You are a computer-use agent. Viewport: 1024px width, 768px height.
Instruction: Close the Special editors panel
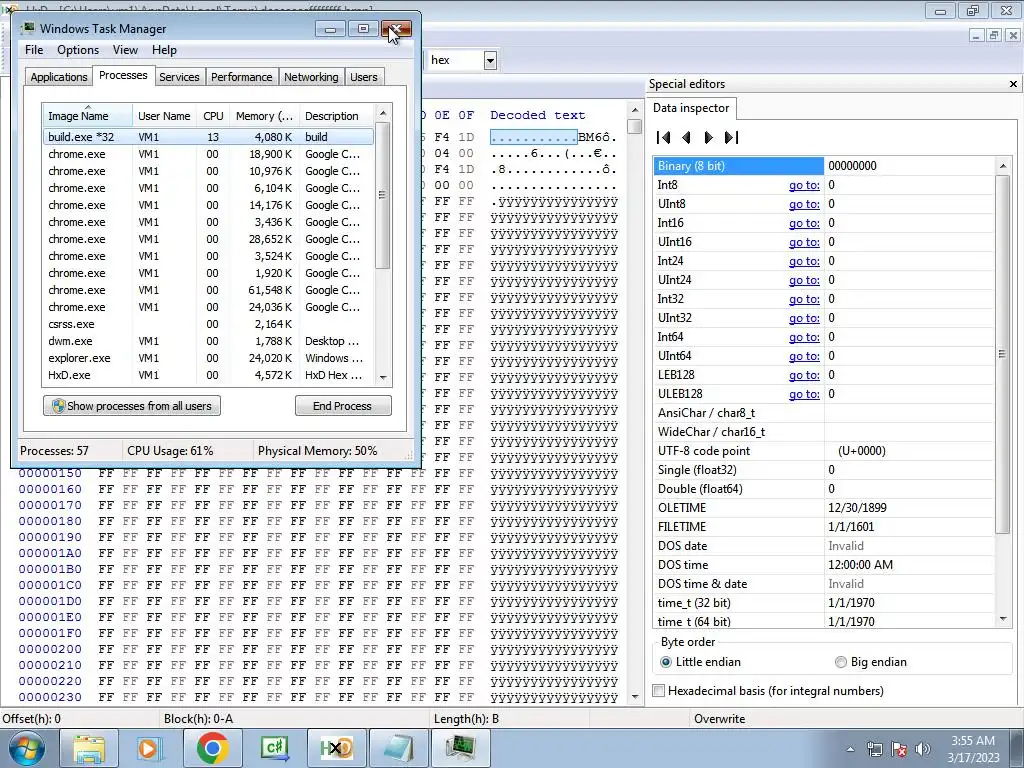pos(1013,84)
